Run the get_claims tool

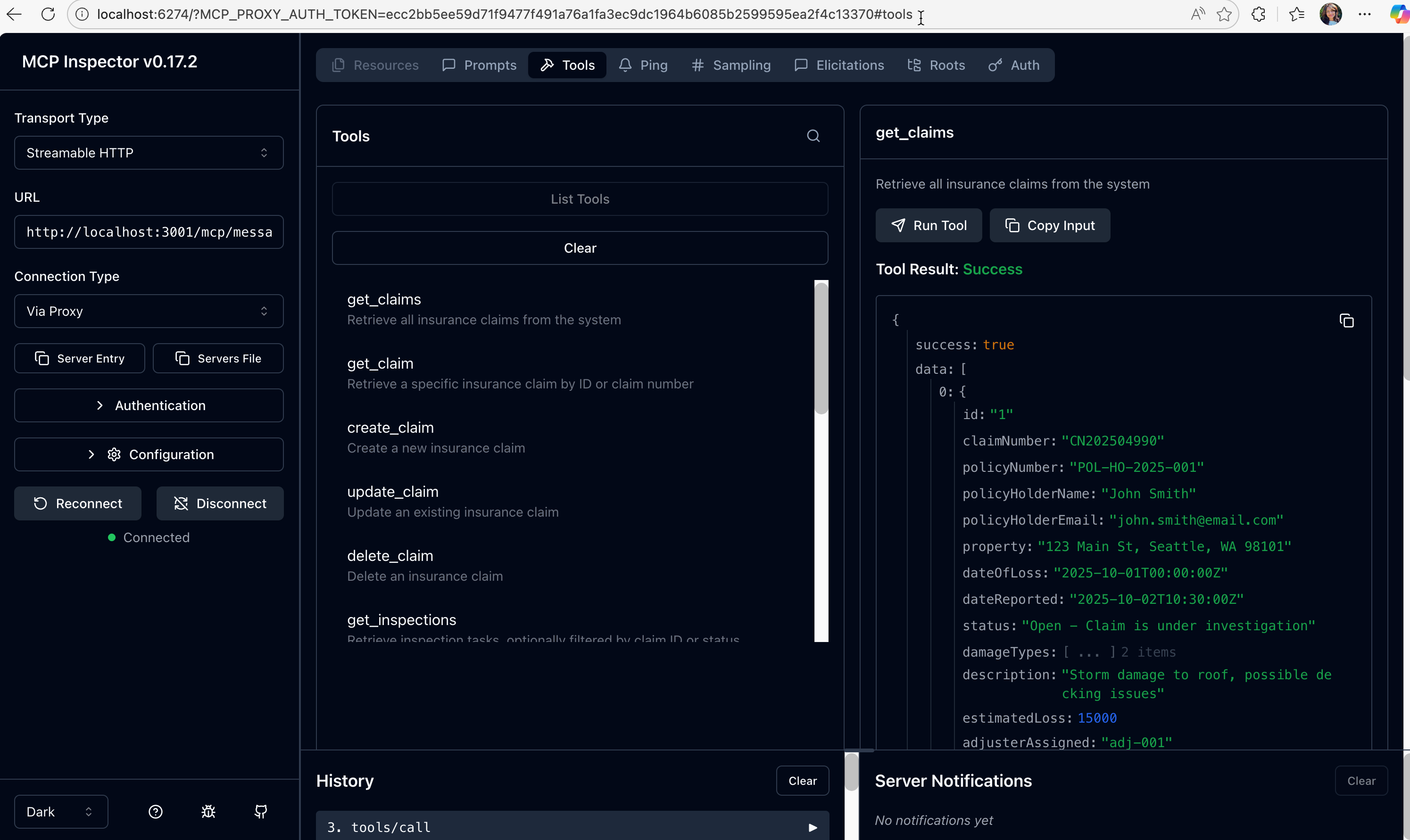point(928,225)
